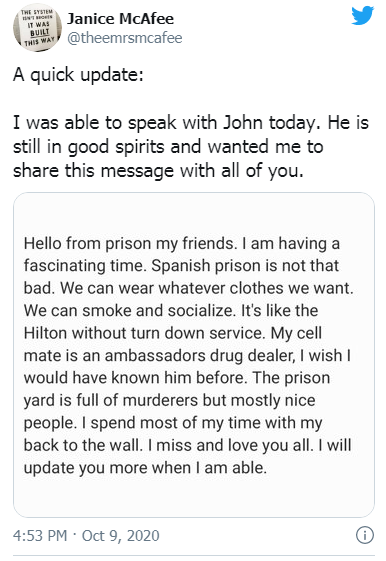Click 'I was able to speak with John' line

pyautogui.click(x=191, y=123)
